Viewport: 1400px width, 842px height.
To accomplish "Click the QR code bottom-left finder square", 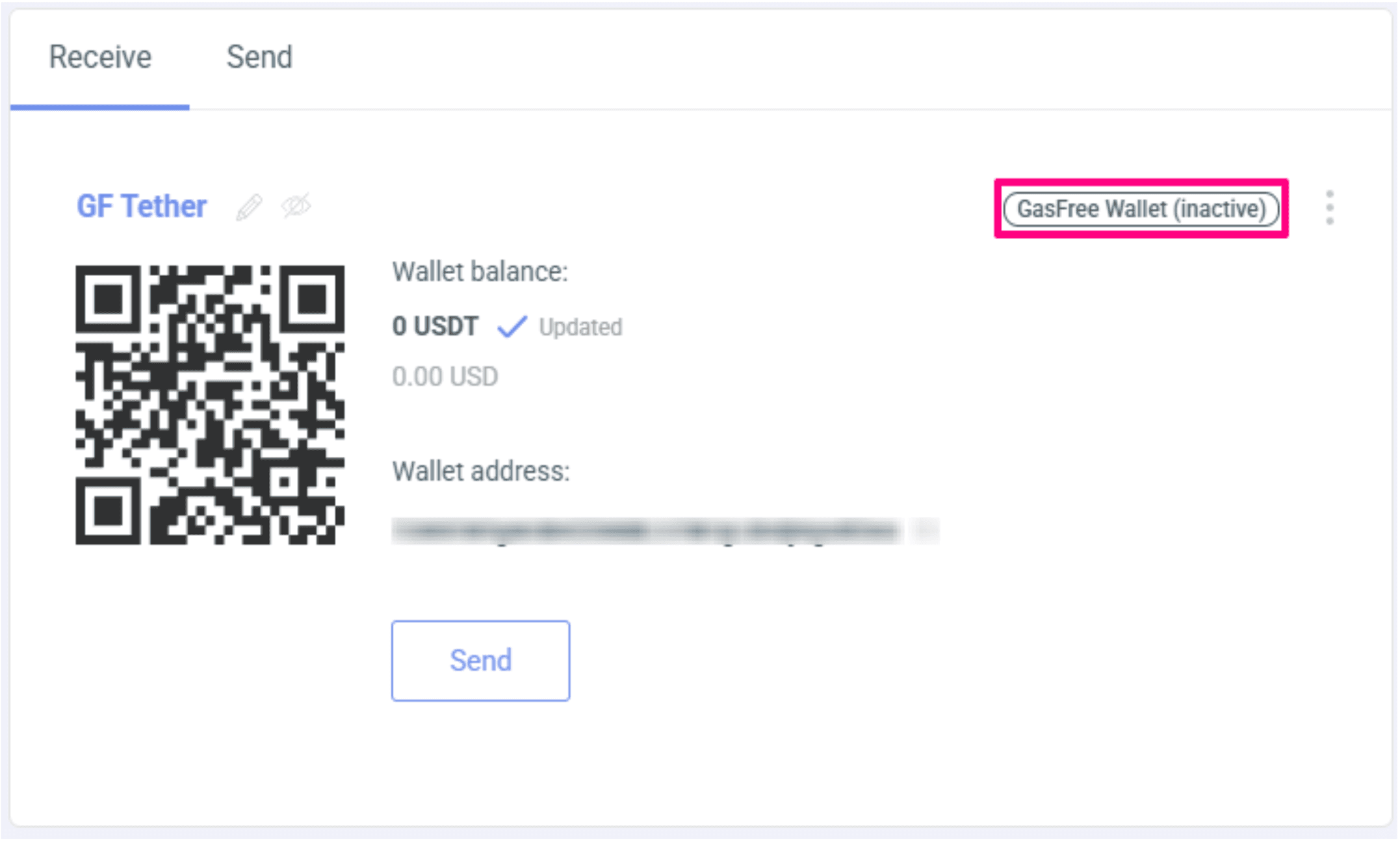I will 108,511.
